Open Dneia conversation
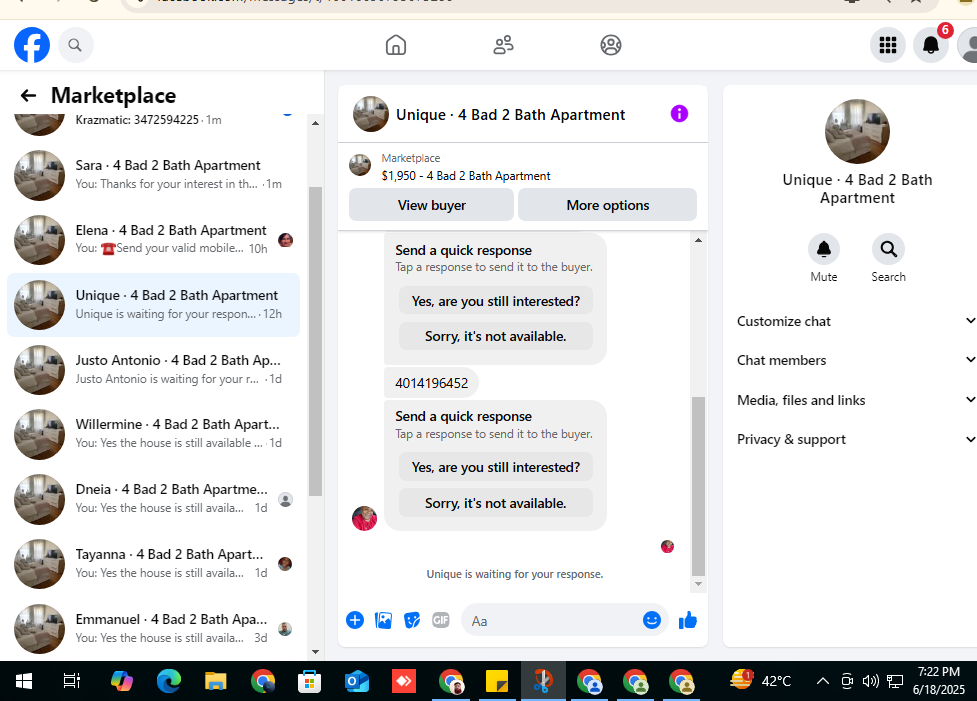The width and height of the screenshot is (977, 701). pos(153,498)
